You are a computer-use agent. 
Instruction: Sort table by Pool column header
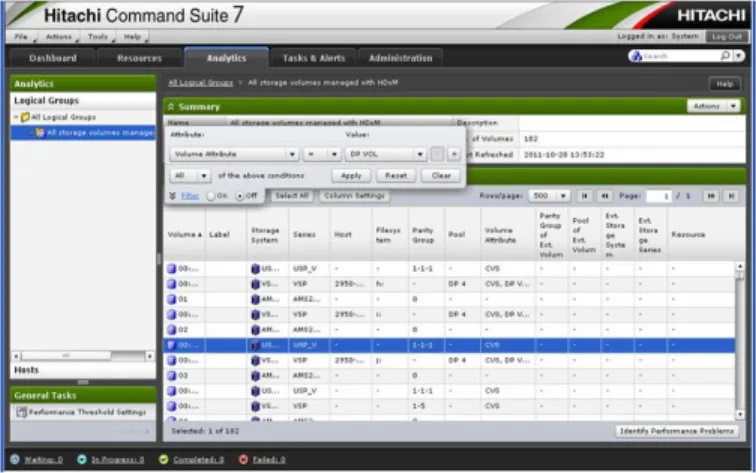pos(462,235)
